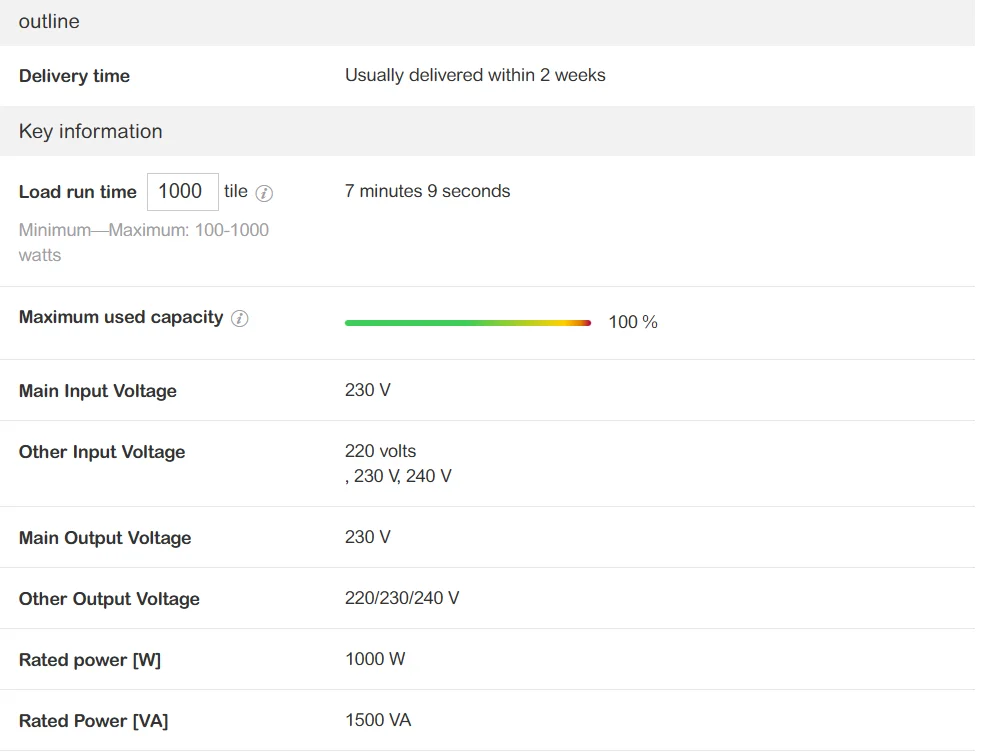Click the 'Minimum—Maximum: 100-1000 watts' hint text

click(x=143, y=242)
